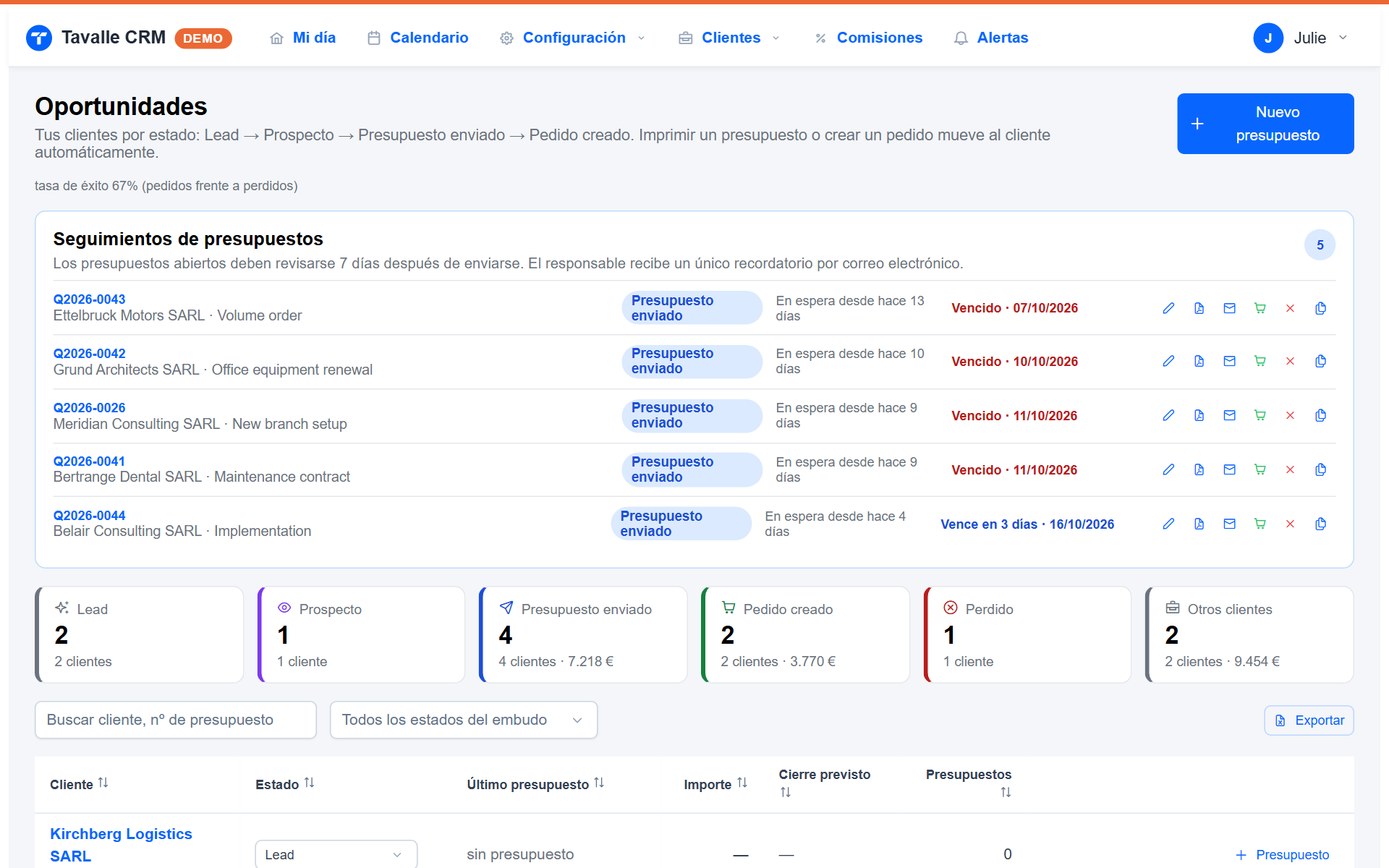
Task: Click cart icon on Q2026-0043 row
Action: (x=1260, y=308)
